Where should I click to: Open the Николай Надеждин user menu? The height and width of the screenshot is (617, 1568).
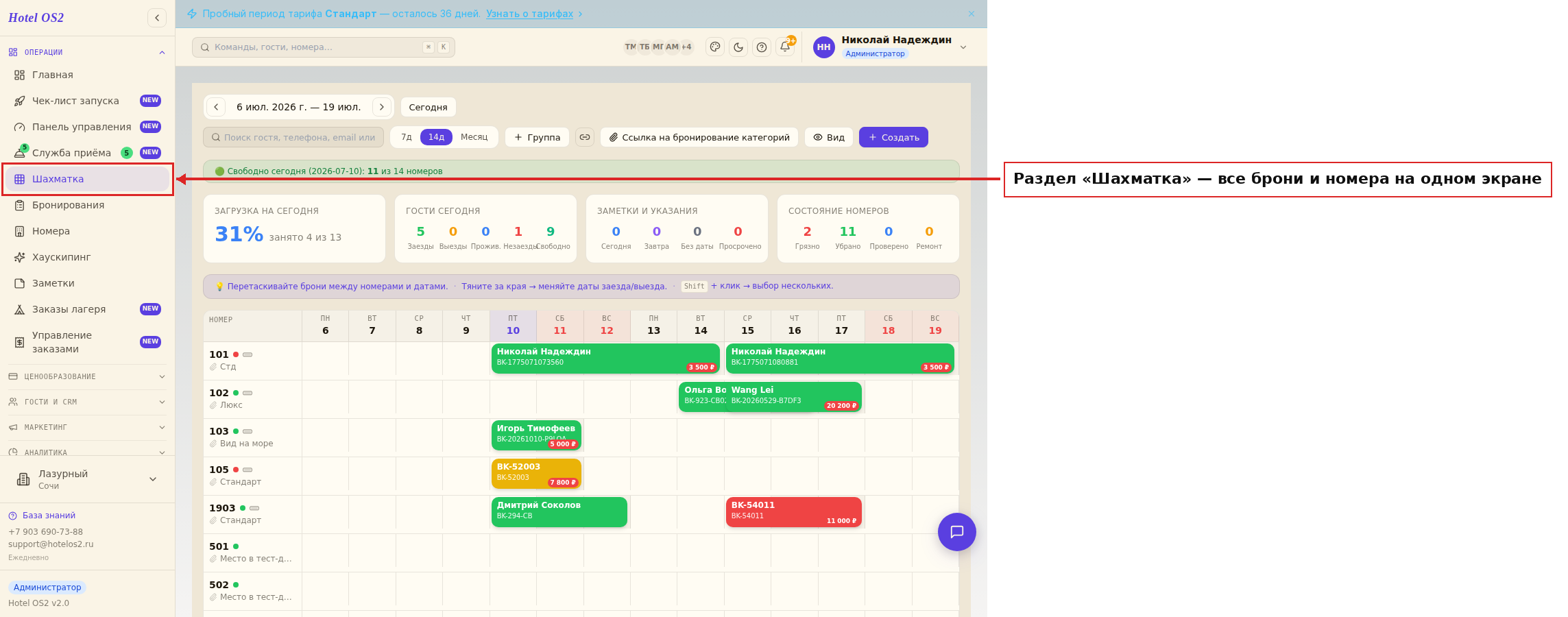click(890, 47)
